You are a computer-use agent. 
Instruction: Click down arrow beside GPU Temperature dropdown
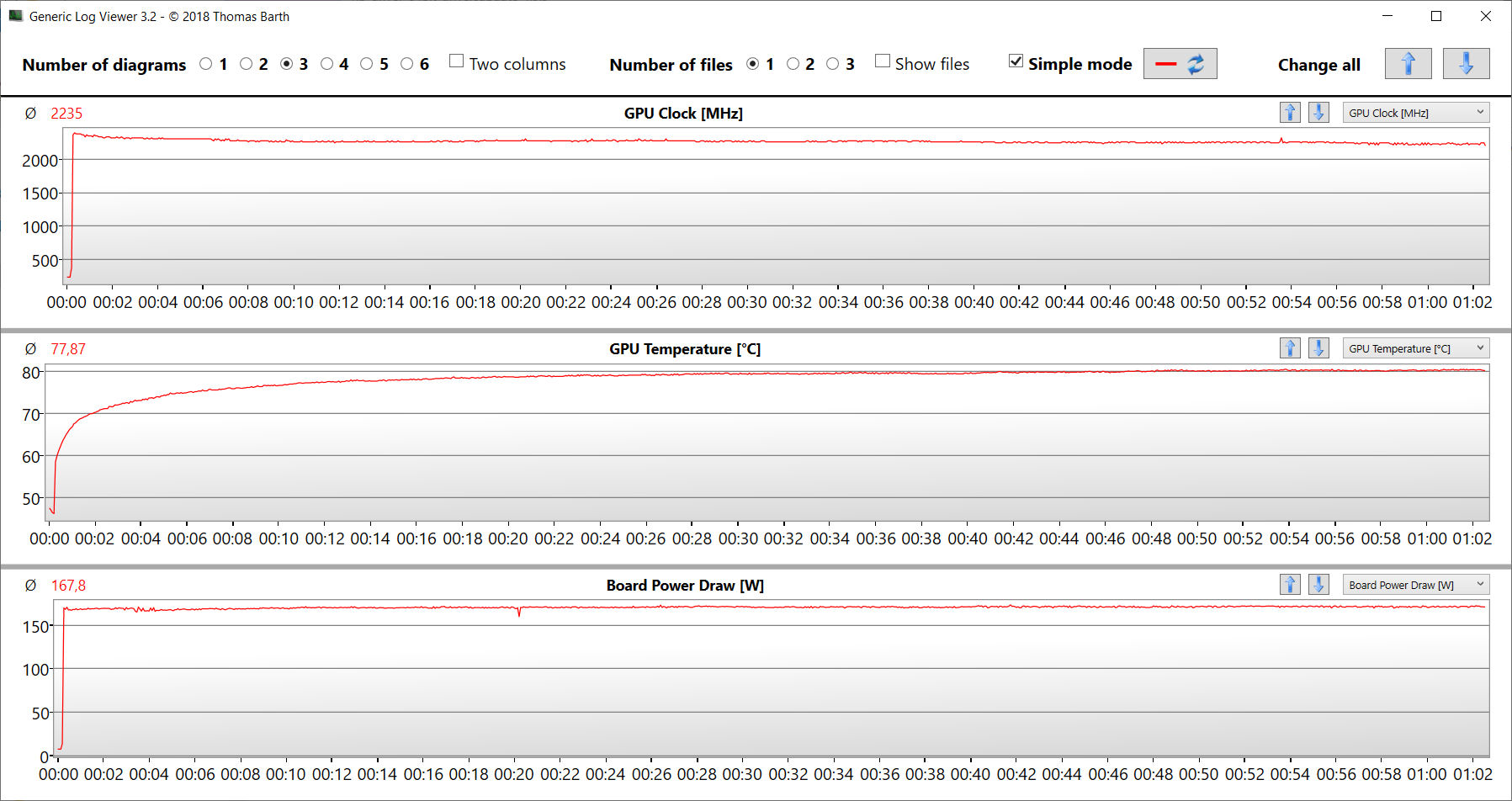click(1318, 348)
